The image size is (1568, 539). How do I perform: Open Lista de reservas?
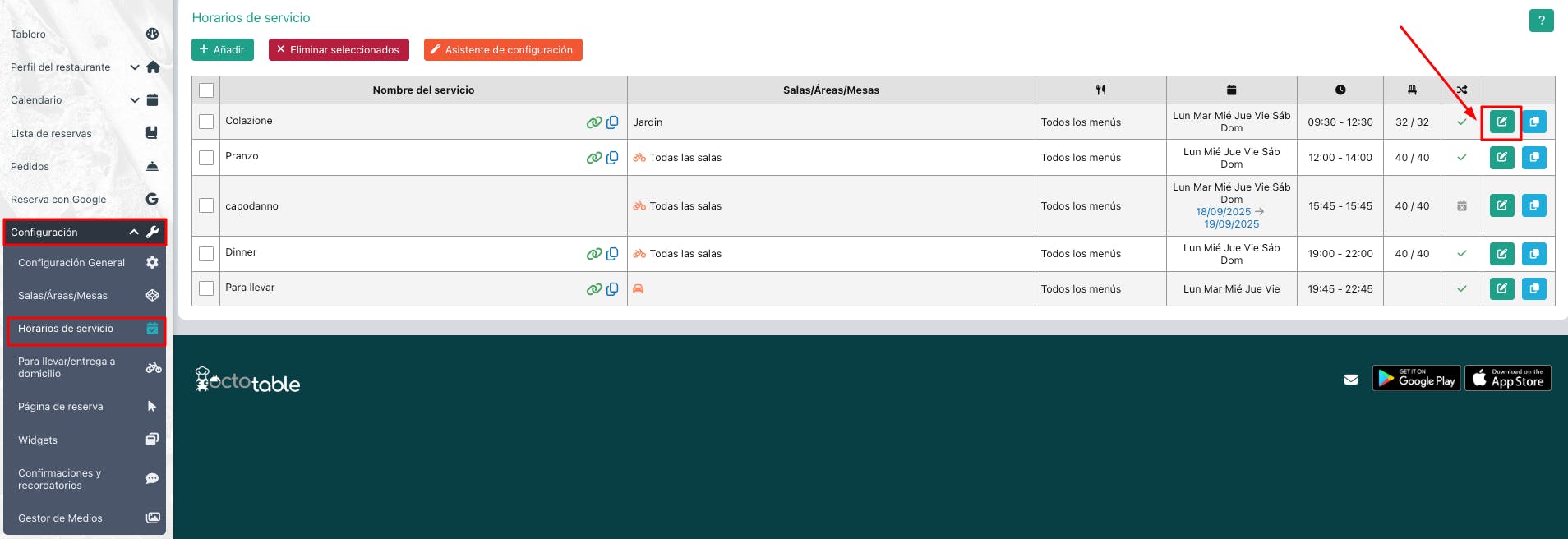[x=85, y=133]
